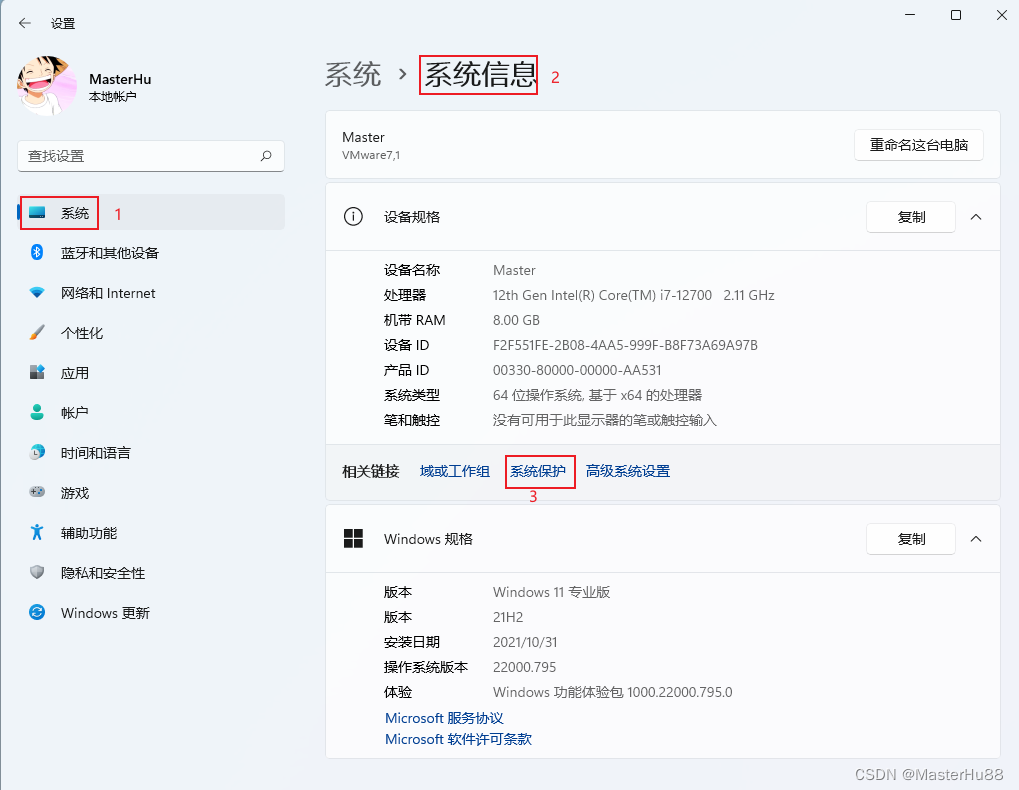Click the 产品 ID value 00330-80000-00000-AA531

point(577,370)
